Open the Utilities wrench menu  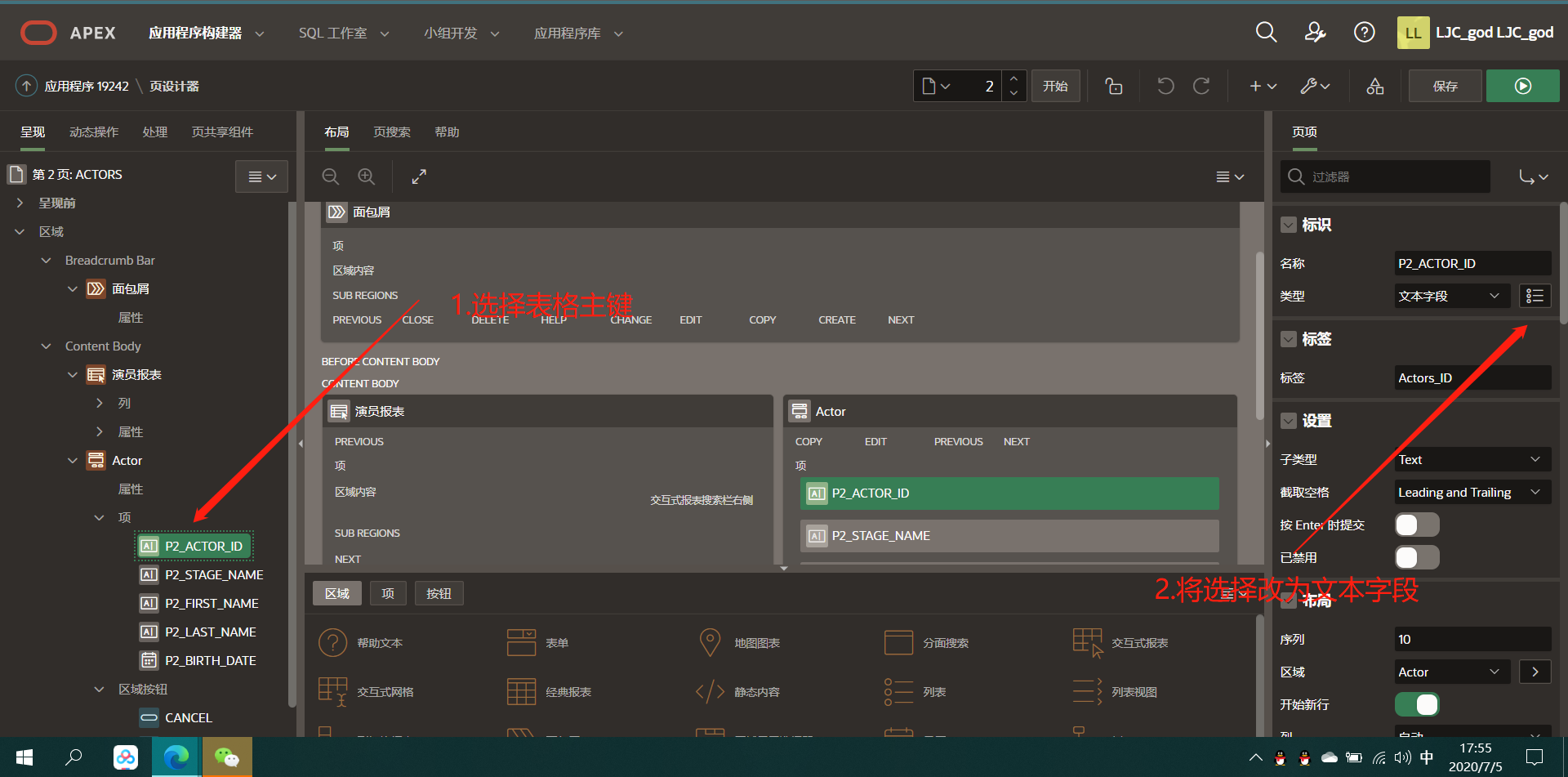[x=1315, y=86]
